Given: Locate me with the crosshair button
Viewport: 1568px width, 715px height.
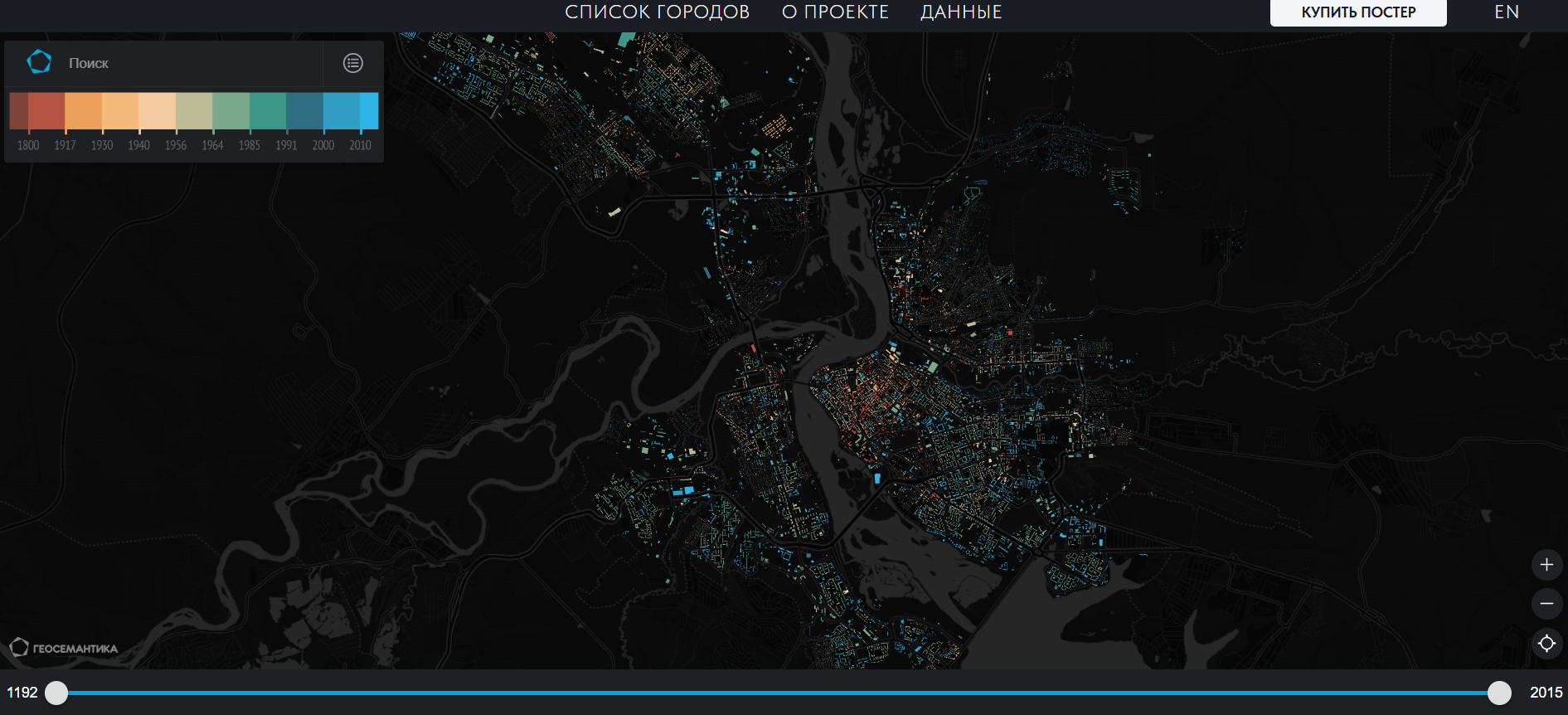Looking at the screenshot, I should 1546,643.
